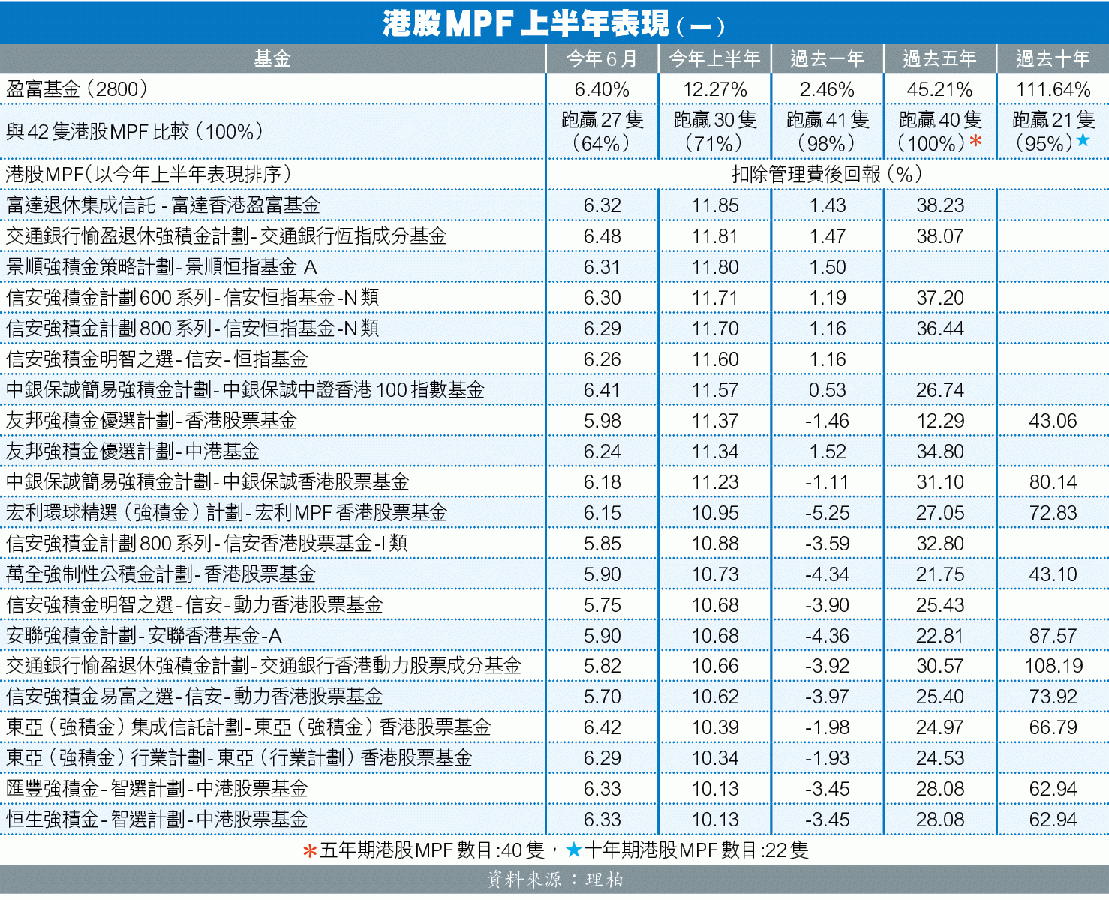Screen dimensions: 1109x900
Task: Click the 過去一年 column header
Action: click(x=827, y=59)
